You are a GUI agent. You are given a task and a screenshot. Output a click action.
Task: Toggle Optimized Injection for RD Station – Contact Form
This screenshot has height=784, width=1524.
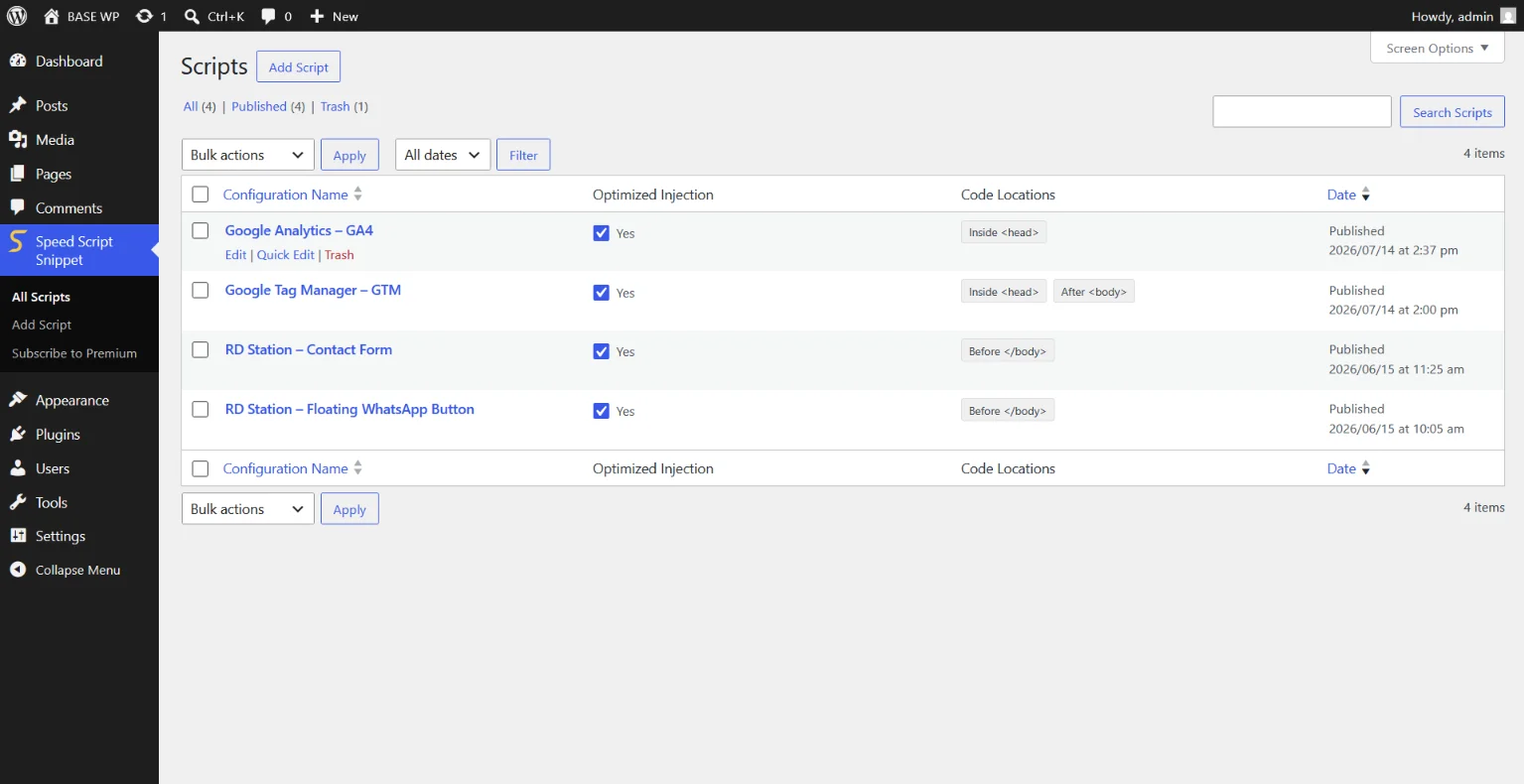601,351
